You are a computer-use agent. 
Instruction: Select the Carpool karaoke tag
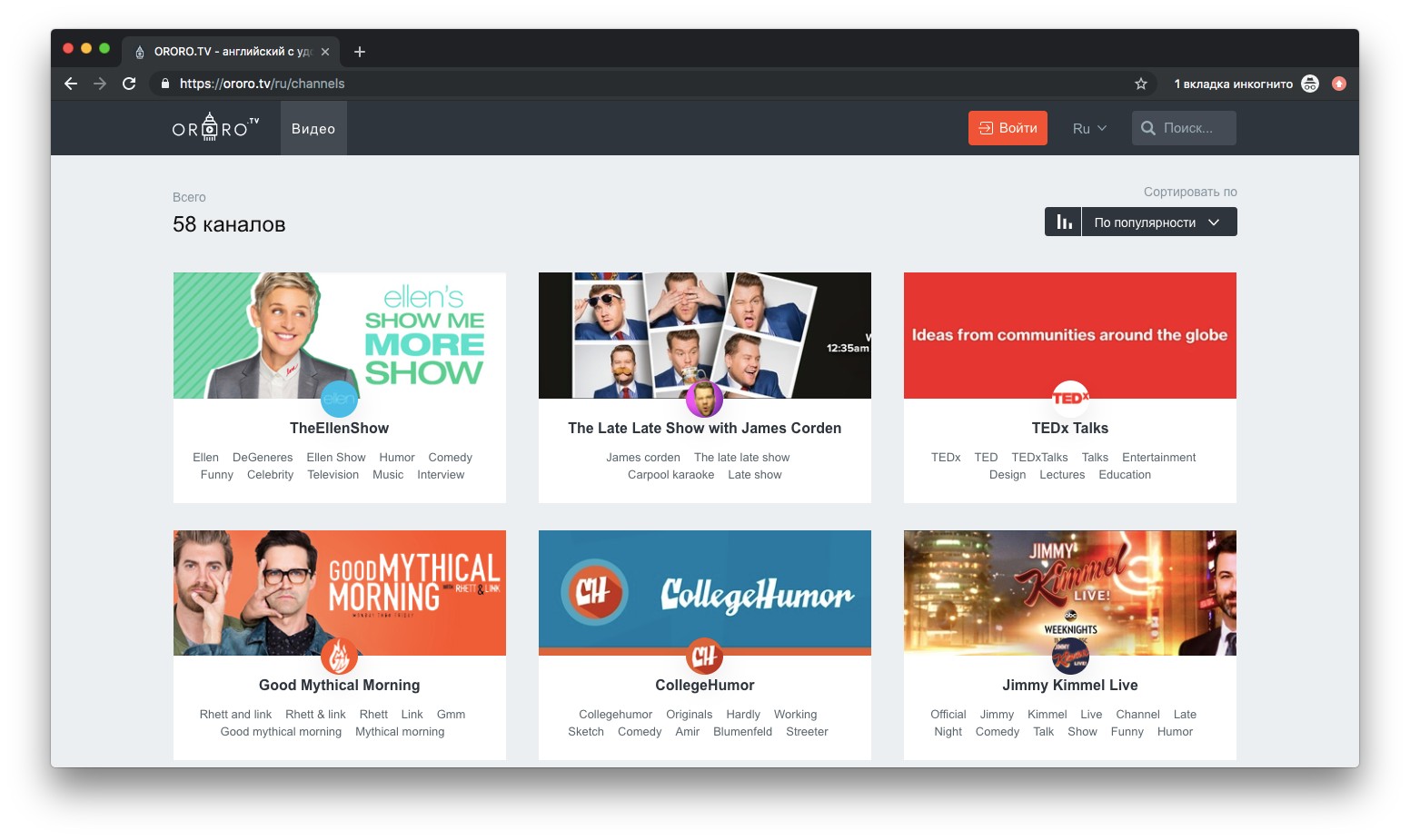point(670,475)
